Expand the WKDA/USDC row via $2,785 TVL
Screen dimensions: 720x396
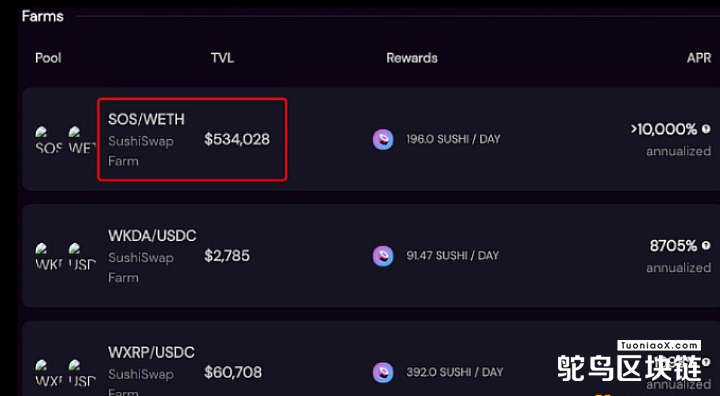pyautogui.click(x=227, y=255)
